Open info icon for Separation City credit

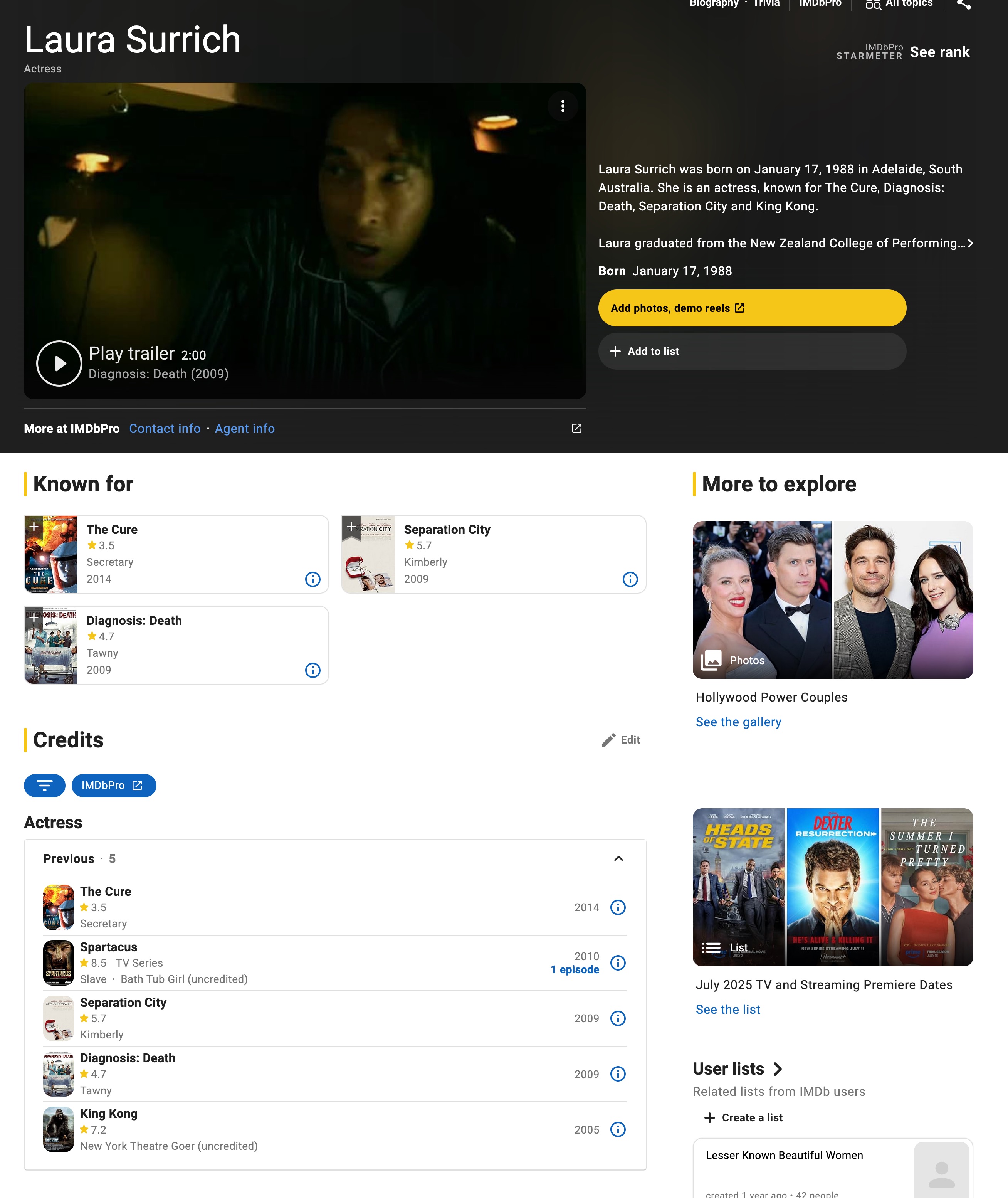tap(618, 1018)
